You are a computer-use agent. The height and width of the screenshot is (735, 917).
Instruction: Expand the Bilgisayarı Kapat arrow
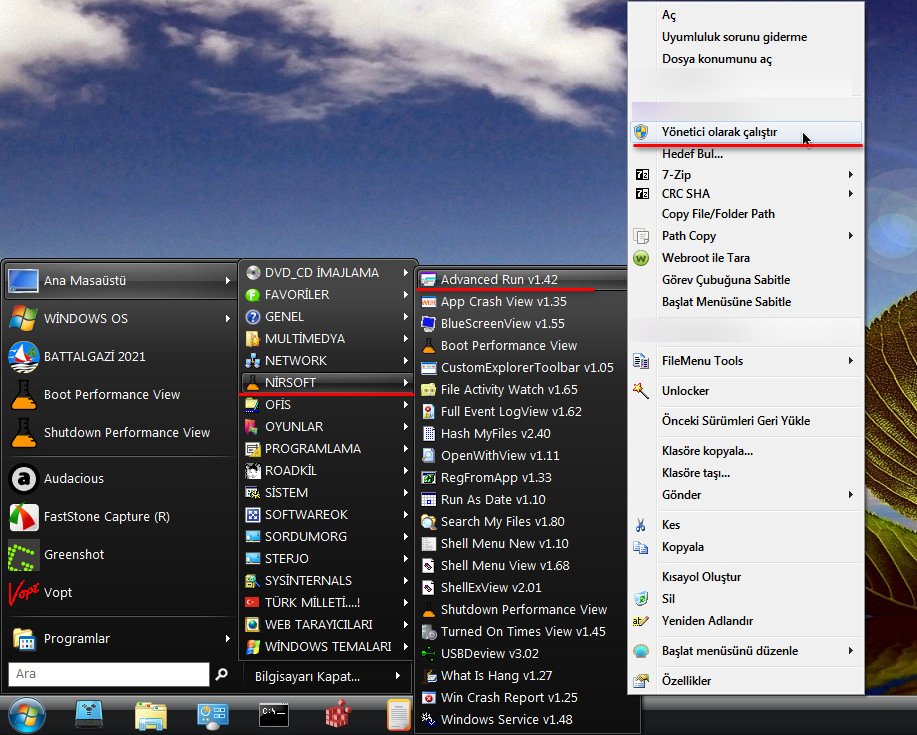pyautogui.click(x=398, y=676)
